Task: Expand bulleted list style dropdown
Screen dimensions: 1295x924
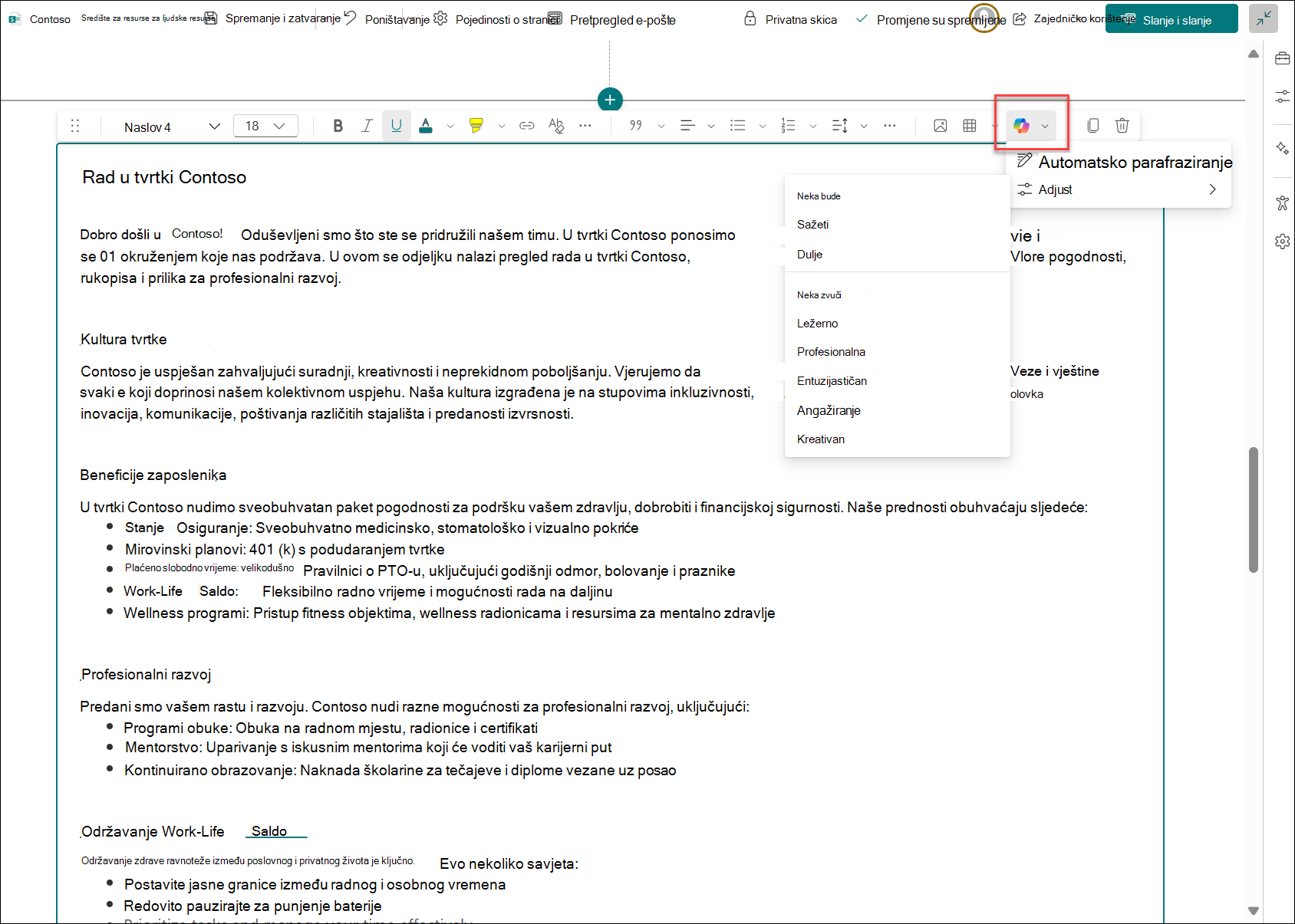Action: point(763,126)
